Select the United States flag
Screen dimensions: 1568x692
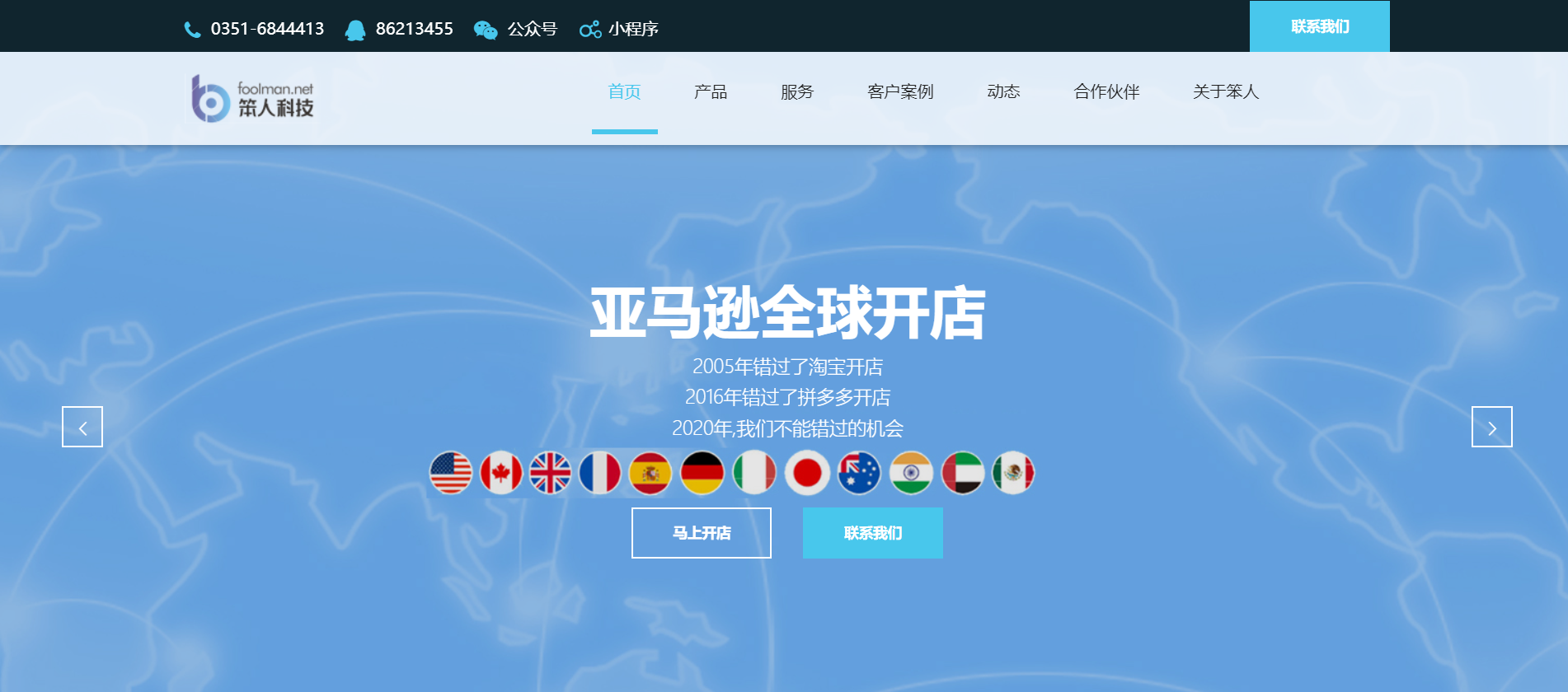tap(451, 473)
